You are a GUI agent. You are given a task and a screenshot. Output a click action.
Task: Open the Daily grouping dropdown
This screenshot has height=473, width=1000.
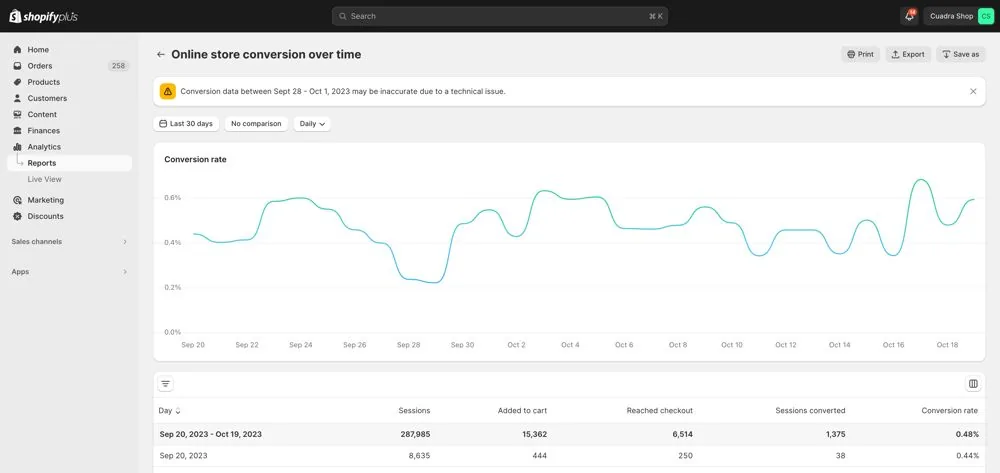tap(312, 124)
